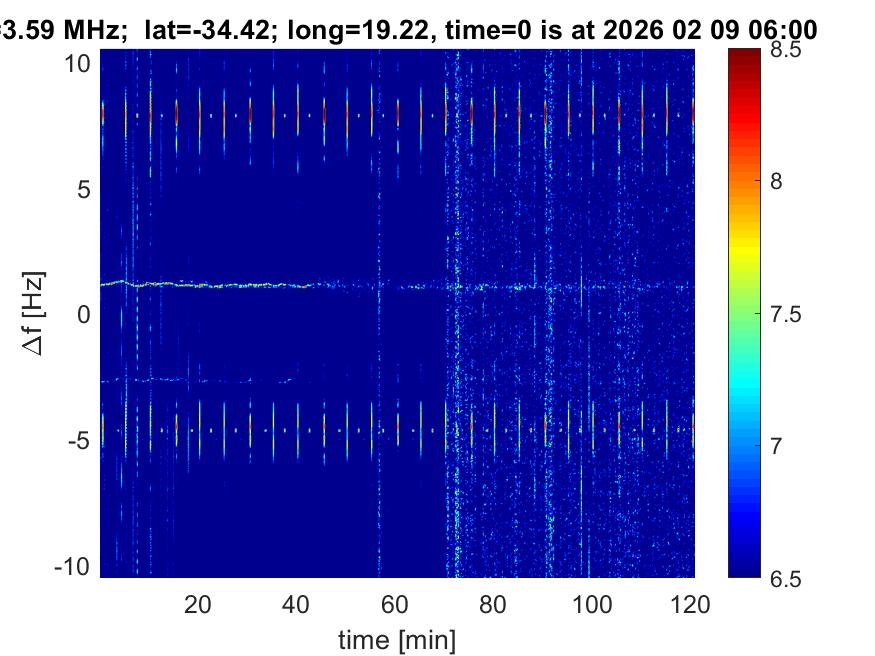Click the y-axis tick label 10
875x656 pixels.
click(78, 63)
